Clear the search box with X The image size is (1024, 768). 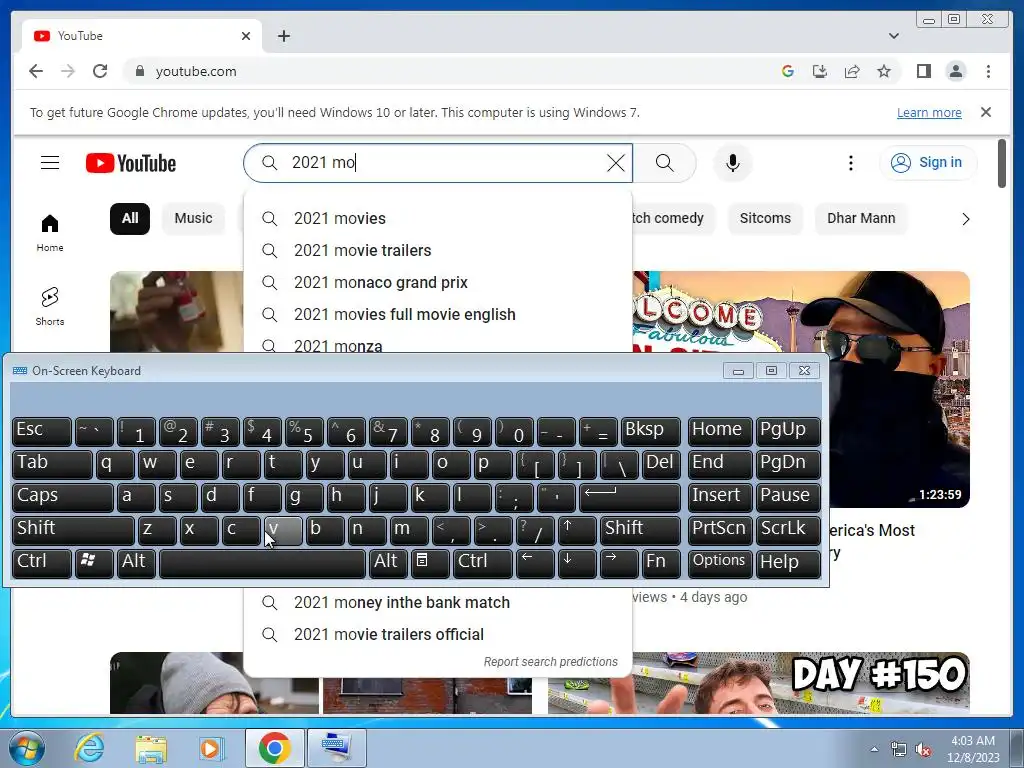pyautogui.click(x=615, y=163)
